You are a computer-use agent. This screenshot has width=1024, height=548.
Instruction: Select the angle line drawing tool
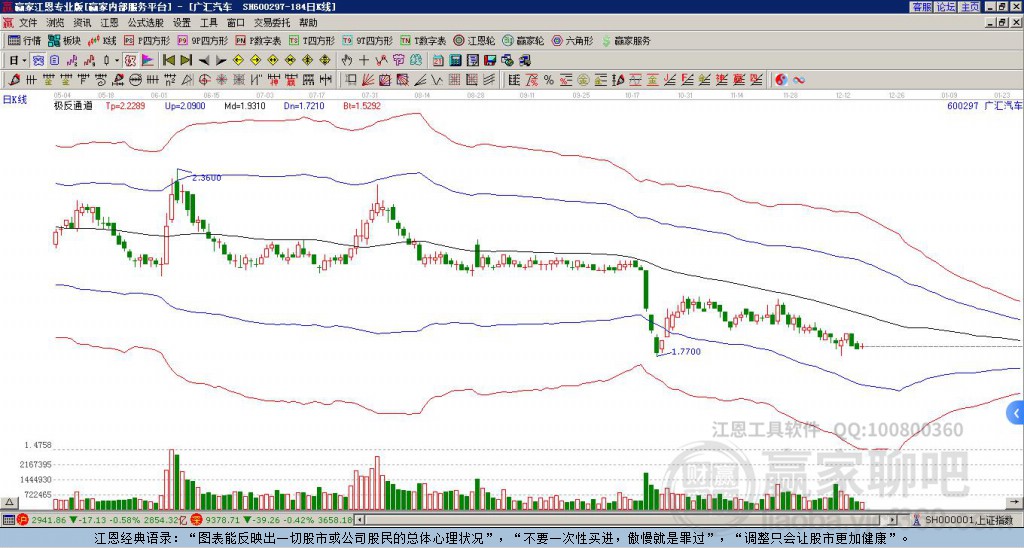coord(421,80)
